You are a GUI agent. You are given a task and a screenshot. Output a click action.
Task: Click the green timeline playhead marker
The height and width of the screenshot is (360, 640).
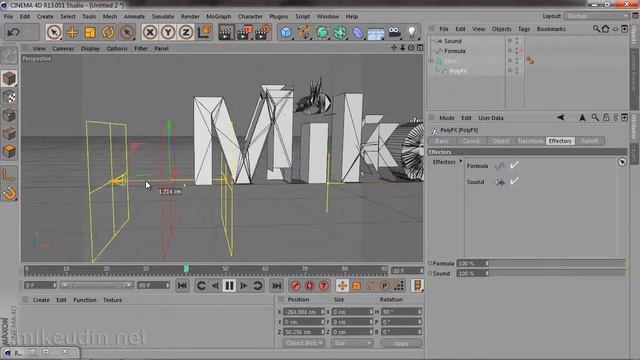coord(186,268)
